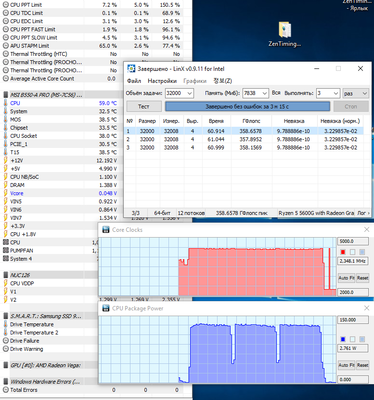Click the LinX app icon in title bar
The image size is (374, 400).
[131, 69]
